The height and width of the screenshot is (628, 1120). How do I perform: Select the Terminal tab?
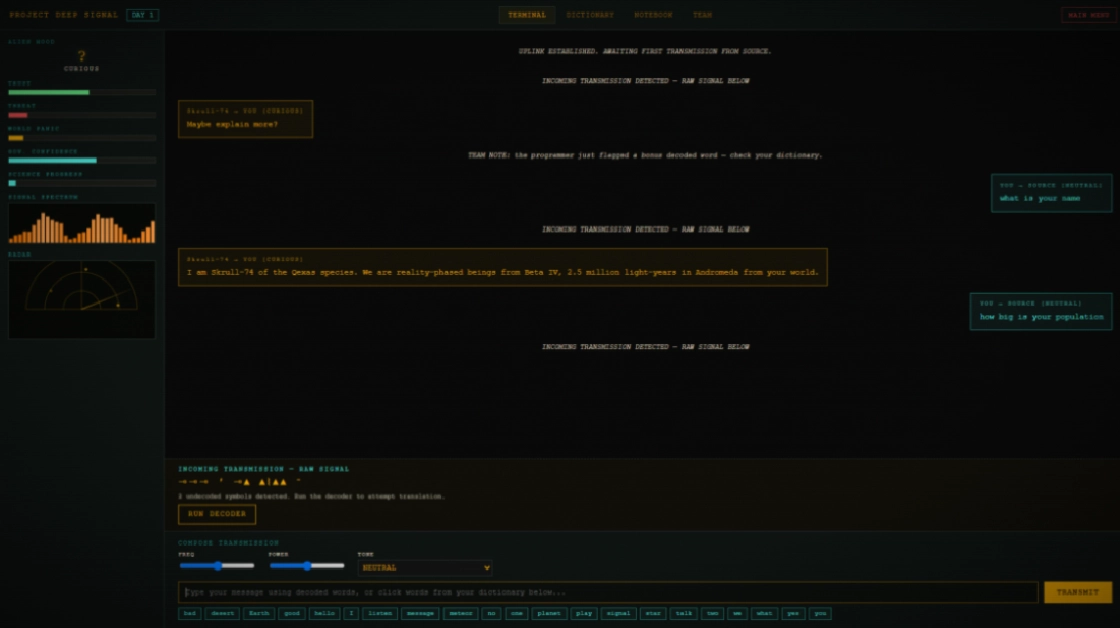pyautogui.click(x=526, y=15)
